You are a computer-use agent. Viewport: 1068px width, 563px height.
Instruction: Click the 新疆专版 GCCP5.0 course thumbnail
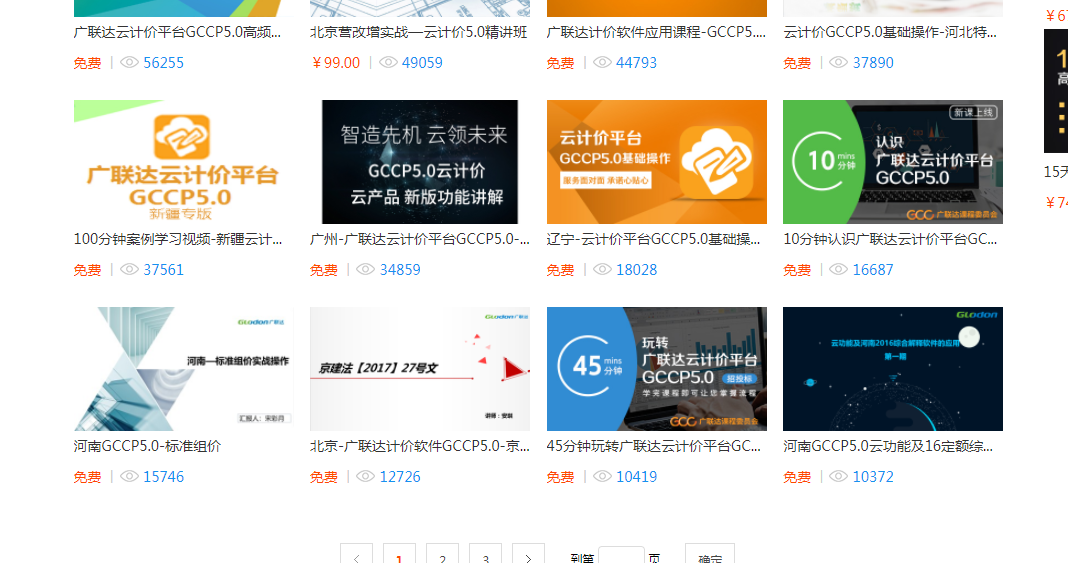point(183,161)
